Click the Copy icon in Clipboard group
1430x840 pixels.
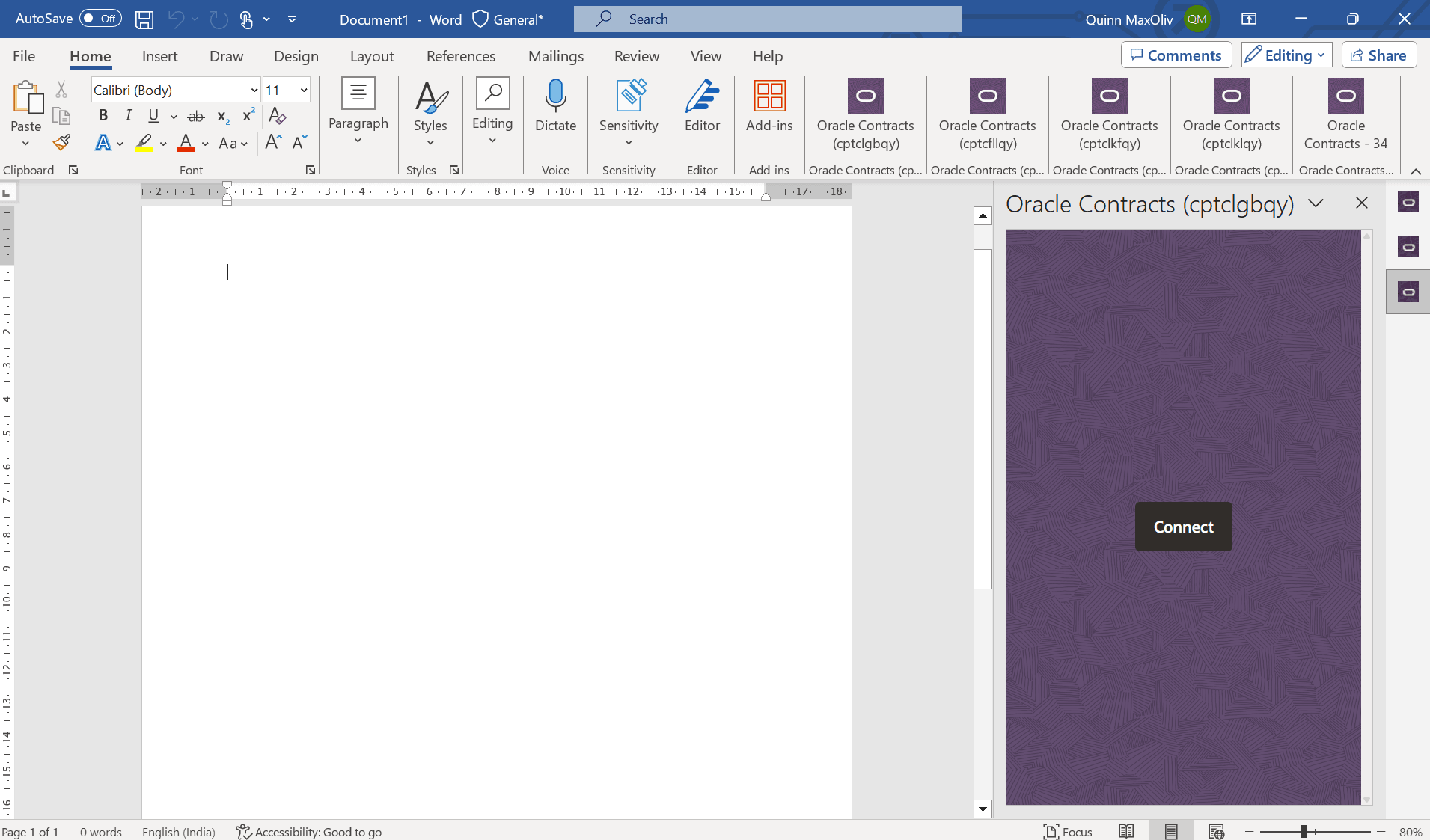(61, 116)
